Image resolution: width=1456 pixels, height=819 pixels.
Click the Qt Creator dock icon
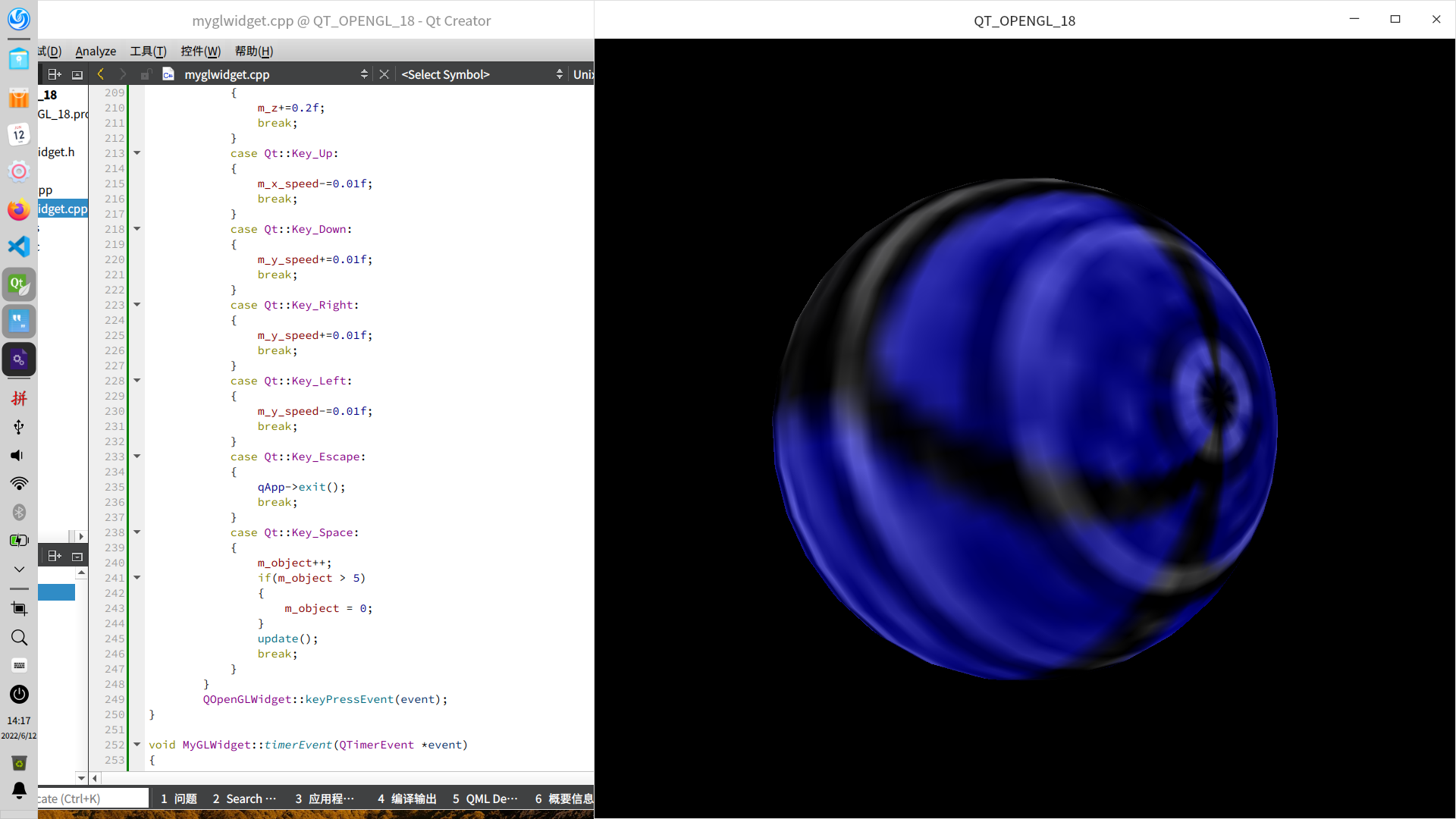tap(19, 284)
